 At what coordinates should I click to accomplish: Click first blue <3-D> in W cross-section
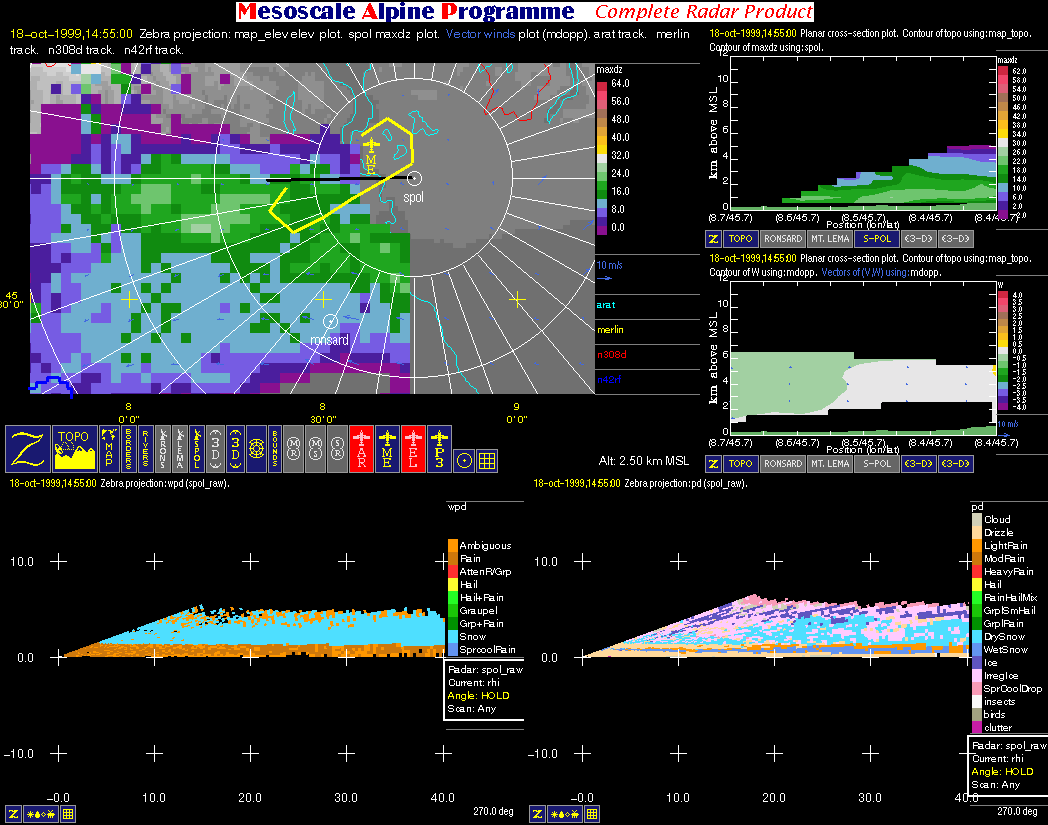pyautogui.click(x=918, y=464)
